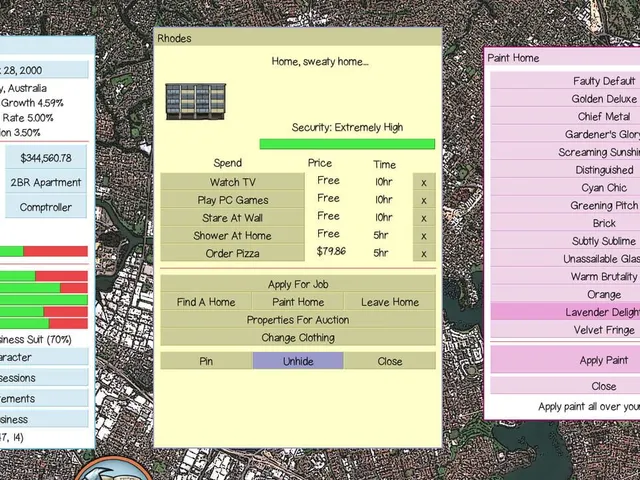The image size is (640, 480).
Task: Click the apartment building picture
Action: tap(196, 102)
